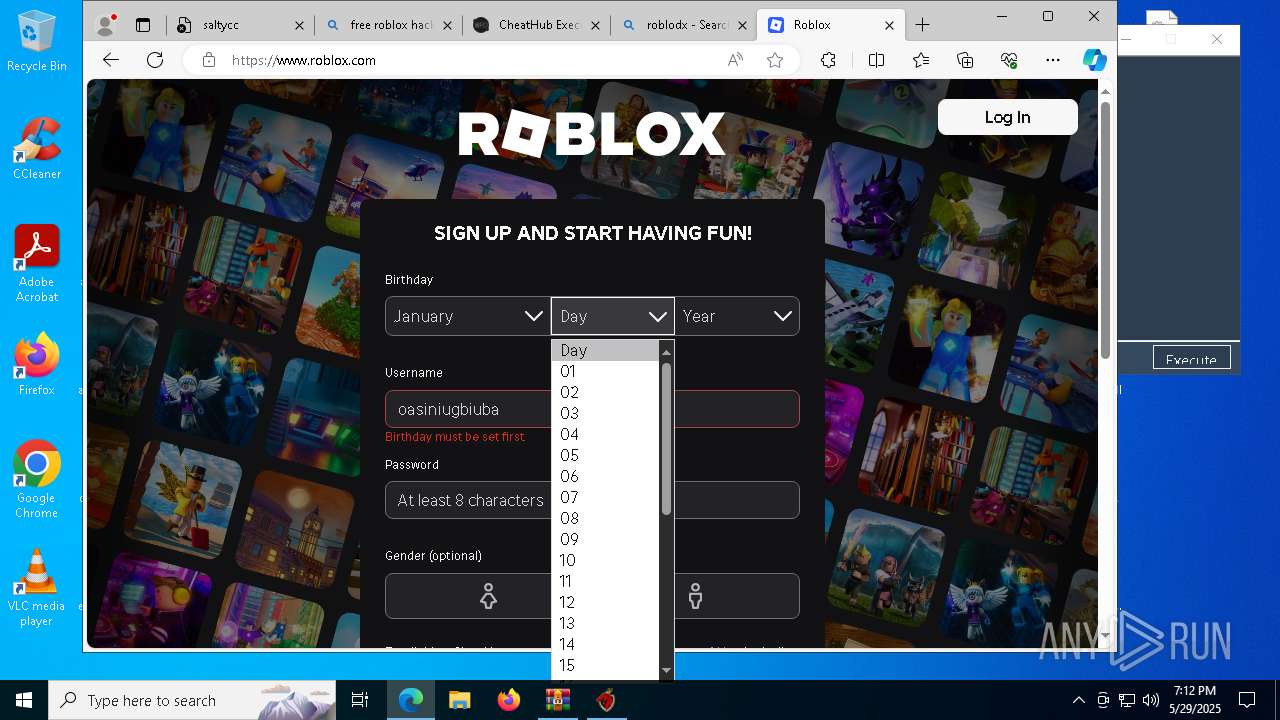Open VLC media player desktop shortcut
This screenshot has width=1280, height=720.
tap(37, 587)
